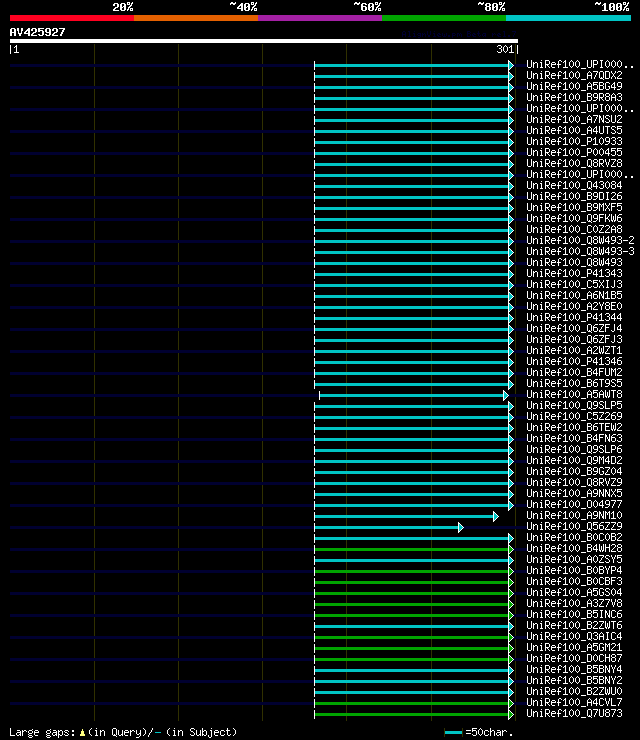The height and width of the screenshot is (740, 640).
Task: Open the UniRef100_D0CH87 hit label
Action: [x=574, y=658]
